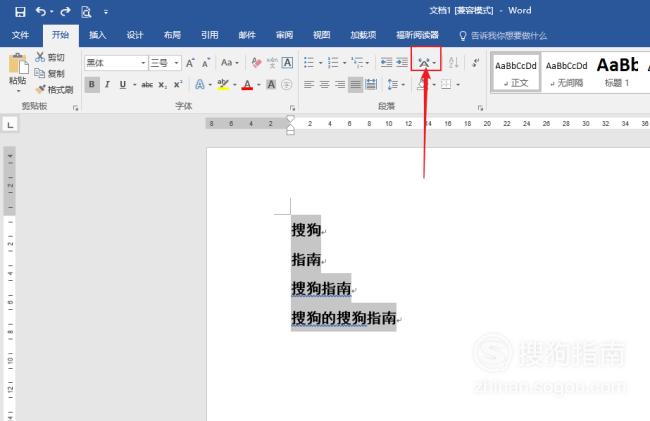
Task: Align text left
Action: [309, 85]
